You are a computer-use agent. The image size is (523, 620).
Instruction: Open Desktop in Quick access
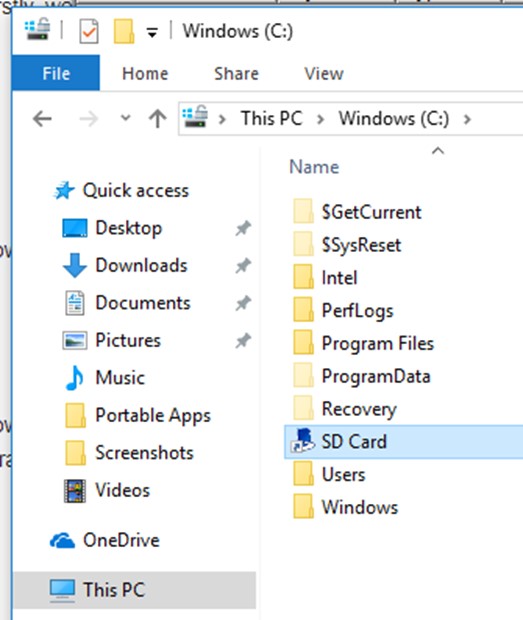coord(129,228)
